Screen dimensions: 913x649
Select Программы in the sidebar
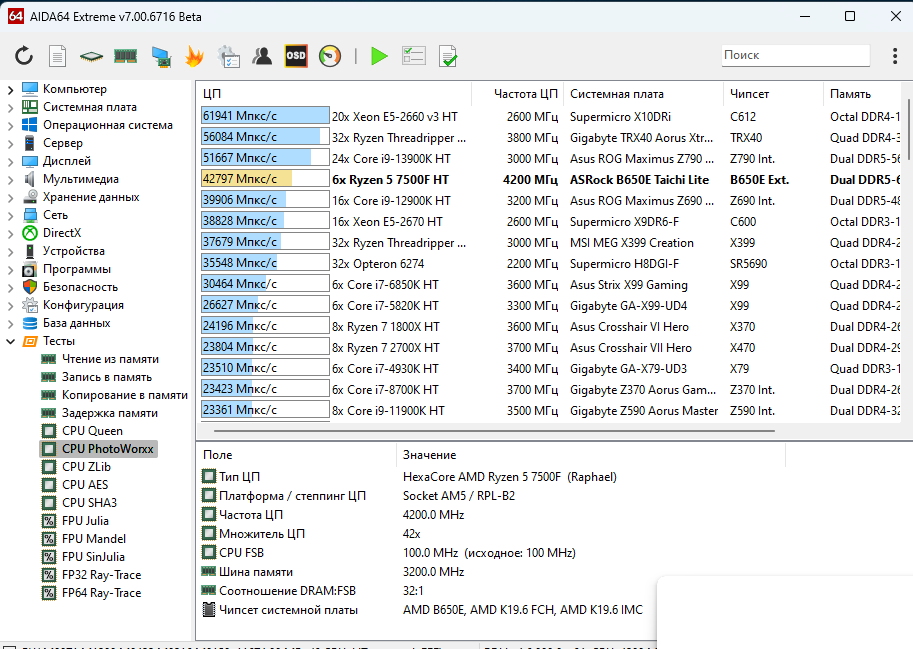pyautogui.click(x=76, y=269)
